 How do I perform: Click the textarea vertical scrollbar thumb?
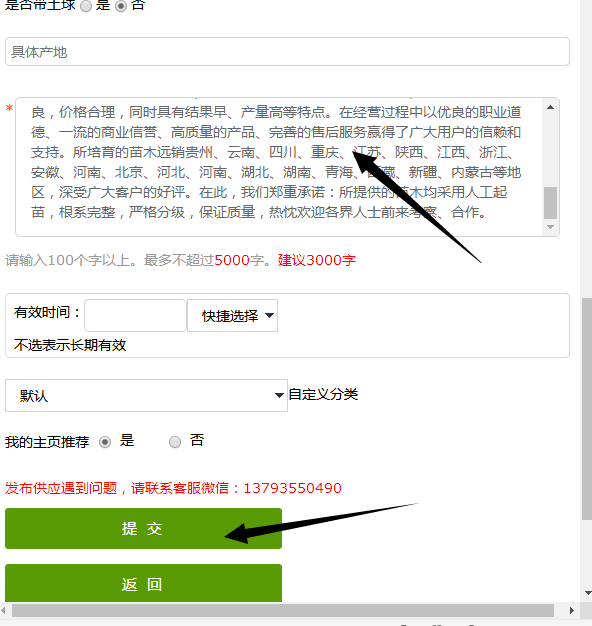point(550,203)
